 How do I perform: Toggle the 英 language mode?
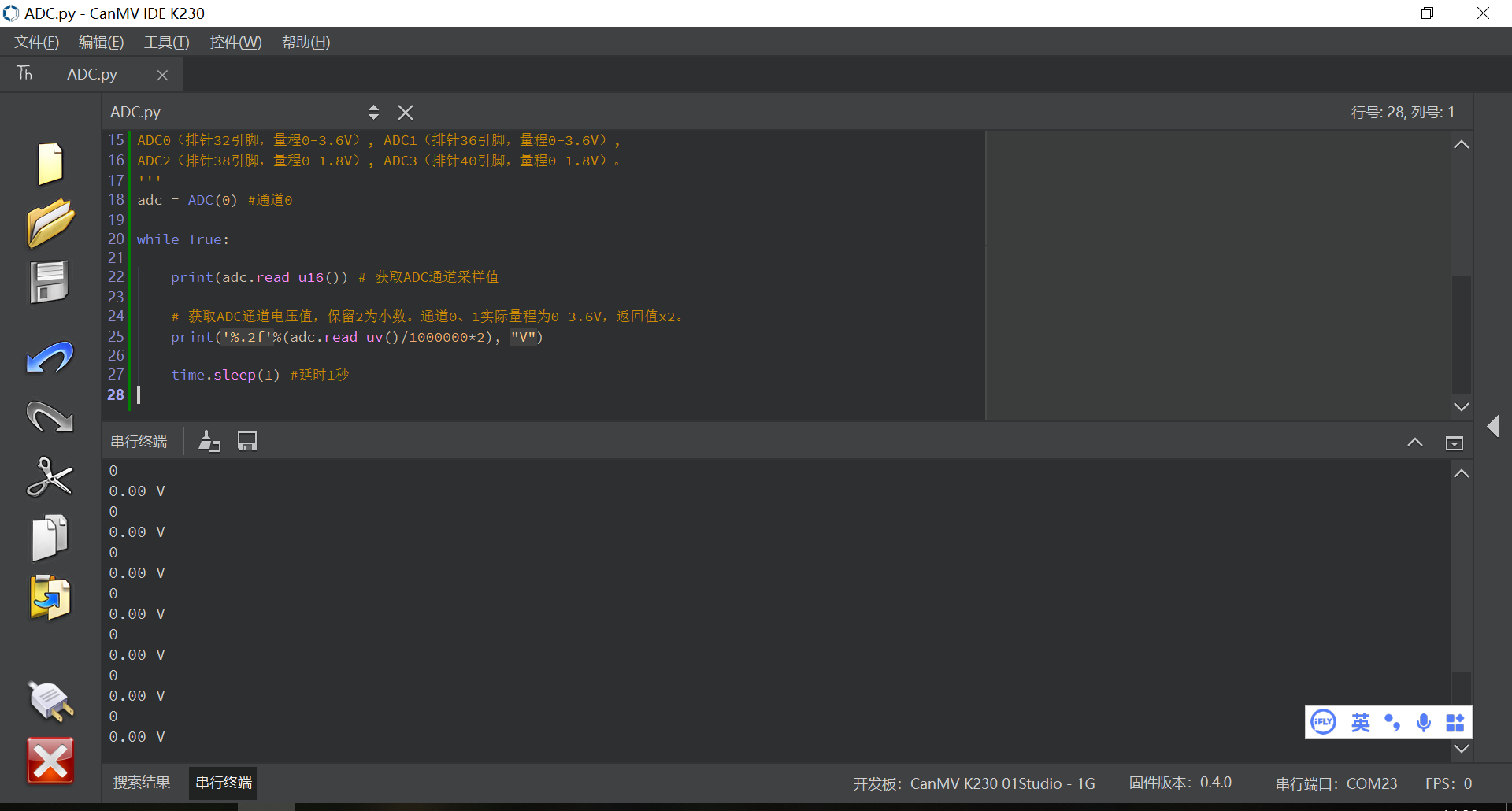click(1361, 722)
